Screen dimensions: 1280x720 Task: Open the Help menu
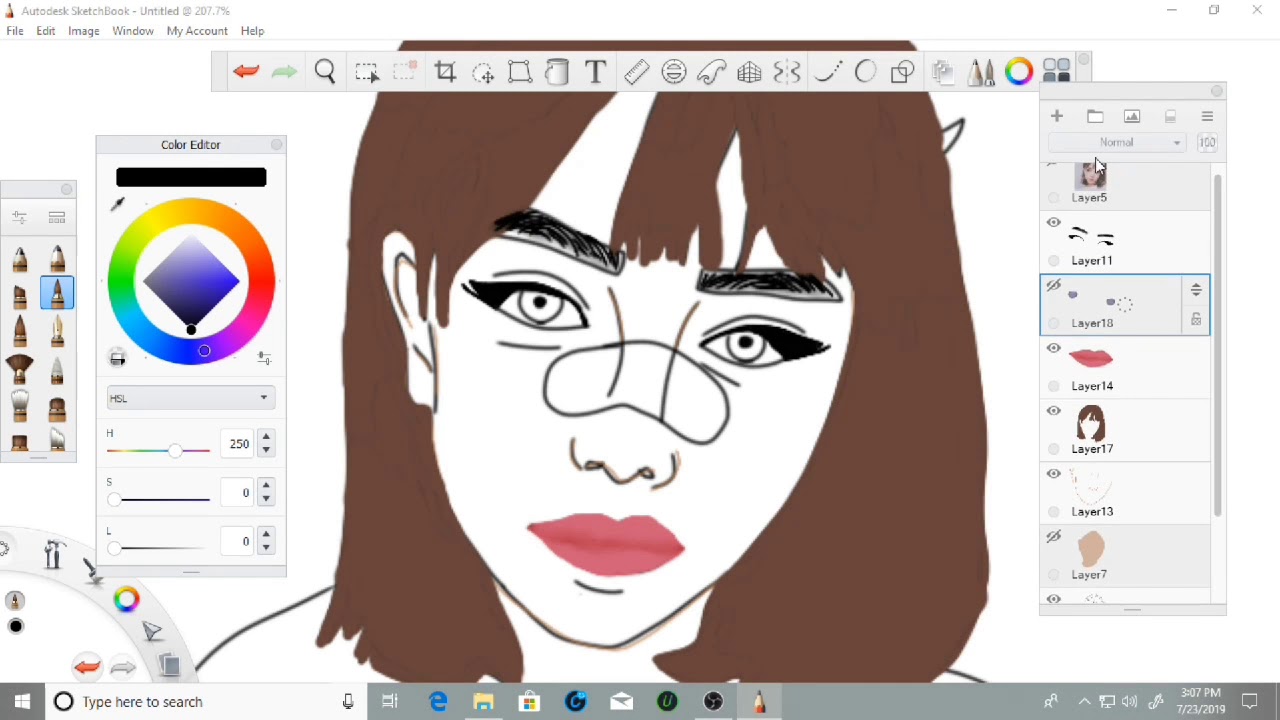pyautogui.click(x=252, y=31)
